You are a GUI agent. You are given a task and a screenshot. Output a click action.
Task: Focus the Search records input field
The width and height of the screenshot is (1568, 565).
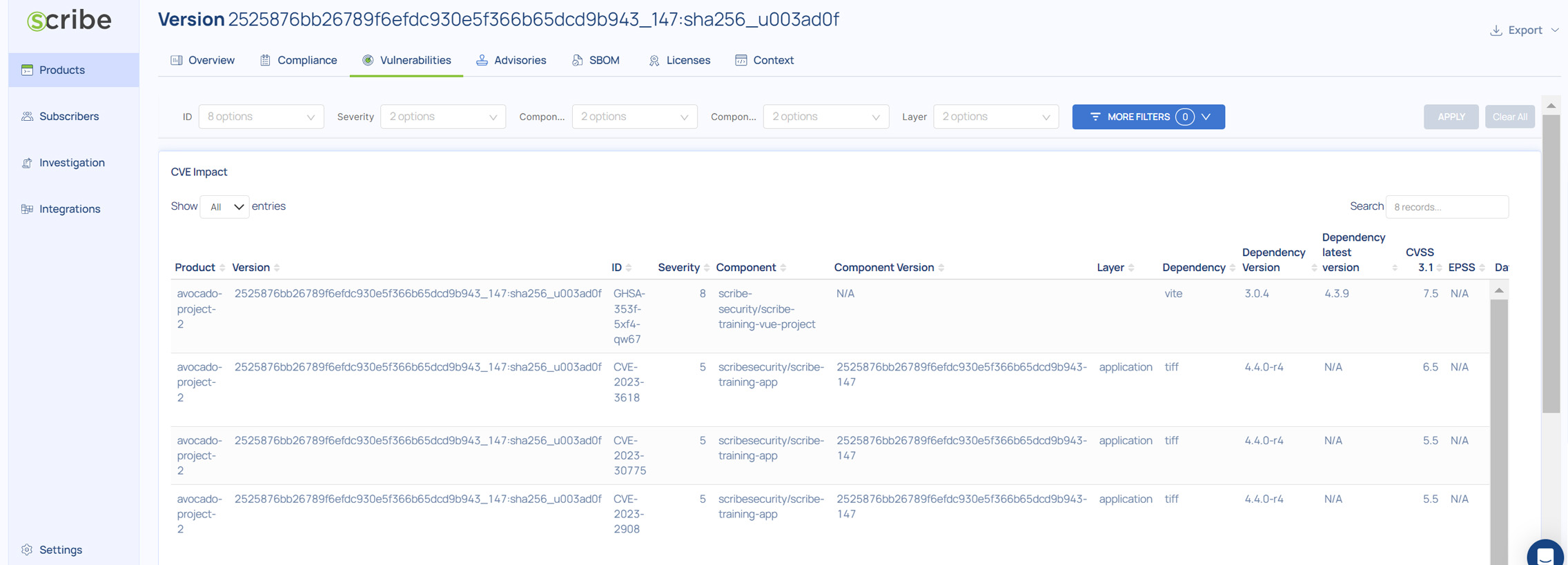pyautogui.click(x=1447, y=207)
